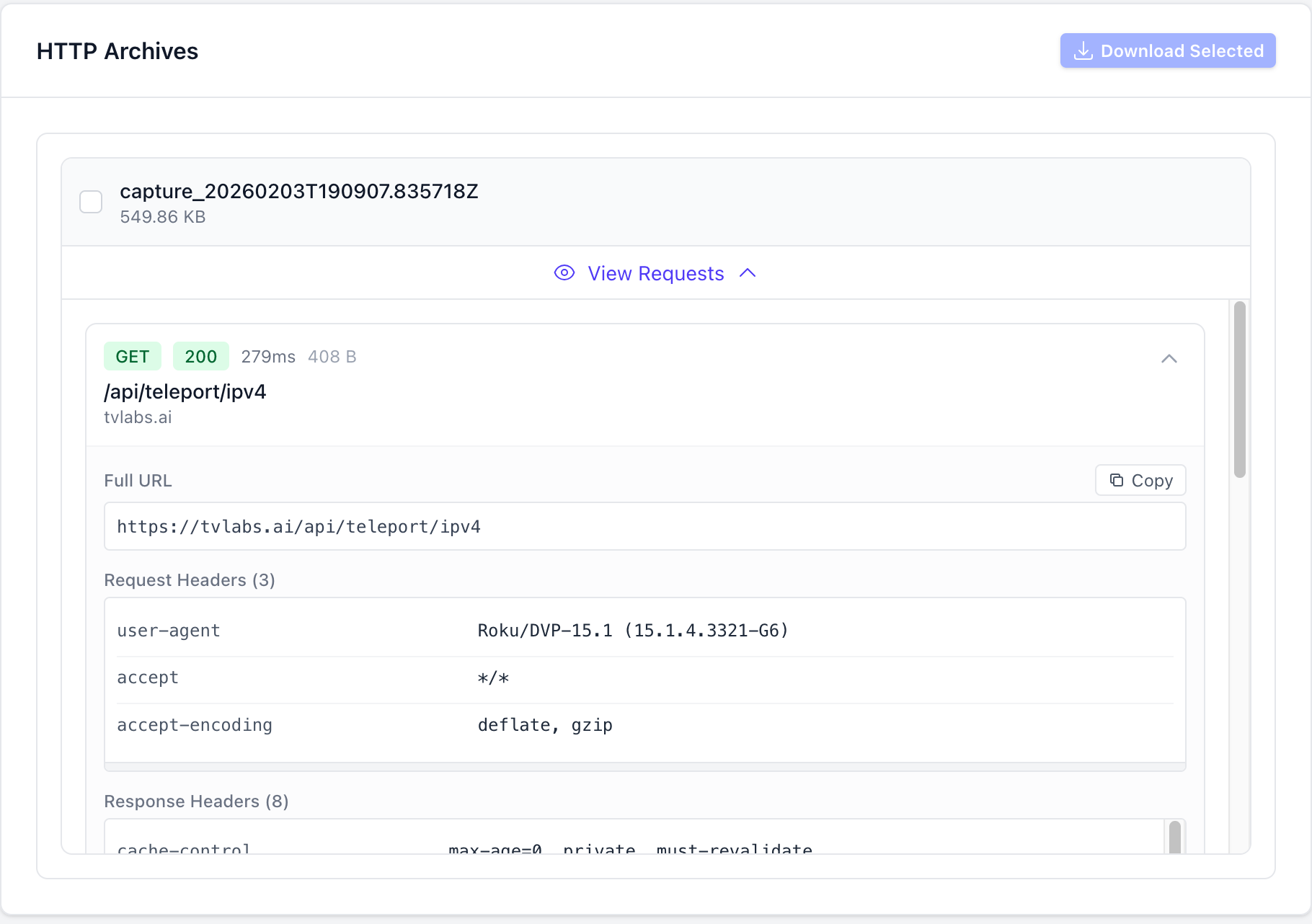This screenshot has width=1312, height=924.
Task: Select the capture_20260203T190907 archive checkbox
Action: coord(91,202)
